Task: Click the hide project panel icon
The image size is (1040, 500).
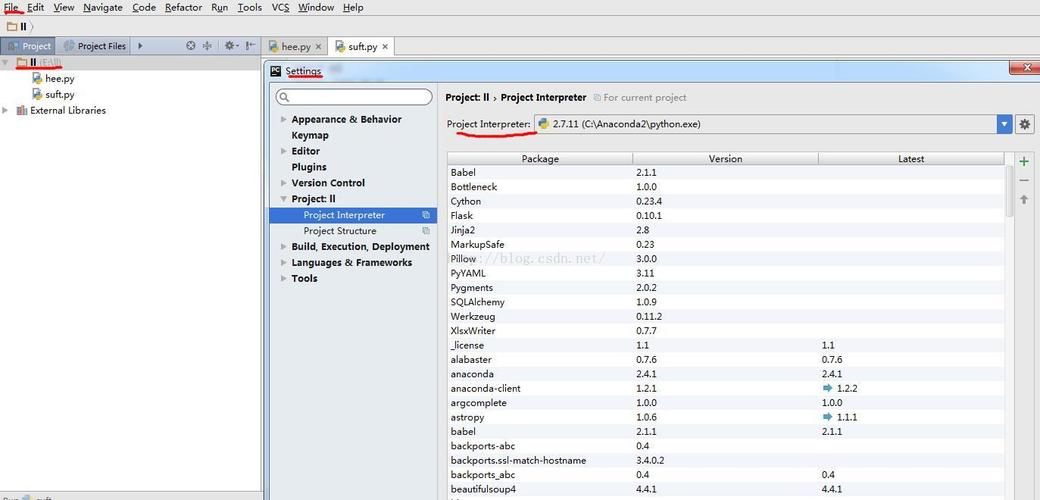Action: tap(250, 46)
